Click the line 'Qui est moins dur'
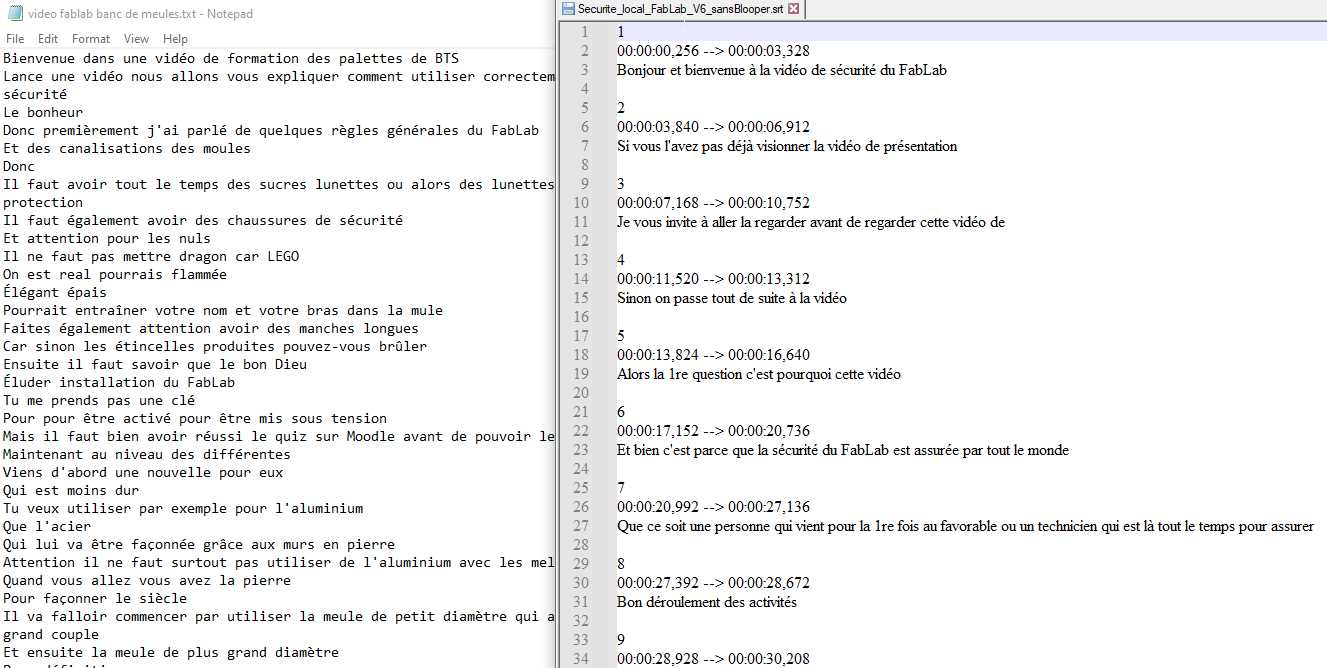Image resolution: width=1327 pixels, height=668 pixels. (x=71, y=490)
